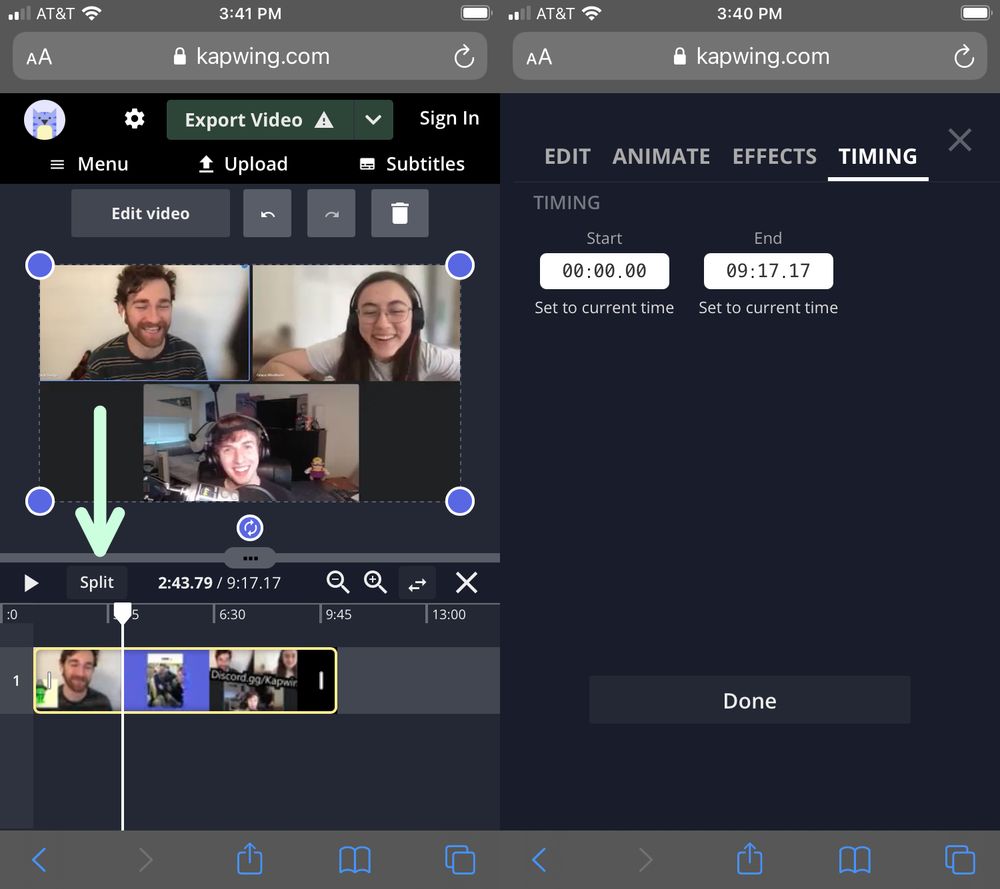1000x889 pixels.
Task: Zoom in the timeline with magnifier plus
Action: click(375, 582)
